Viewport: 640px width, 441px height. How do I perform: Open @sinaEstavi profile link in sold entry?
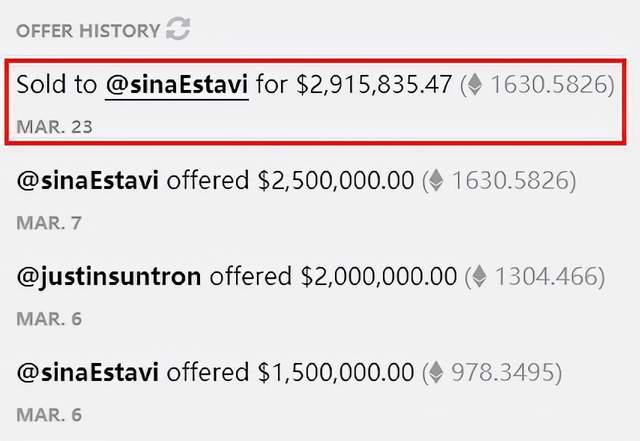[x=177, y=85]
